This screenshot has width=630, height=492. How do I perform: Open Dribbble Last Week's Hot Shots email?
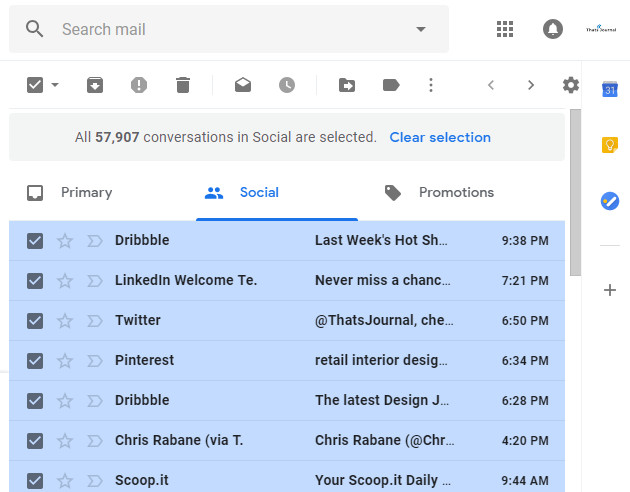(287, 241)
